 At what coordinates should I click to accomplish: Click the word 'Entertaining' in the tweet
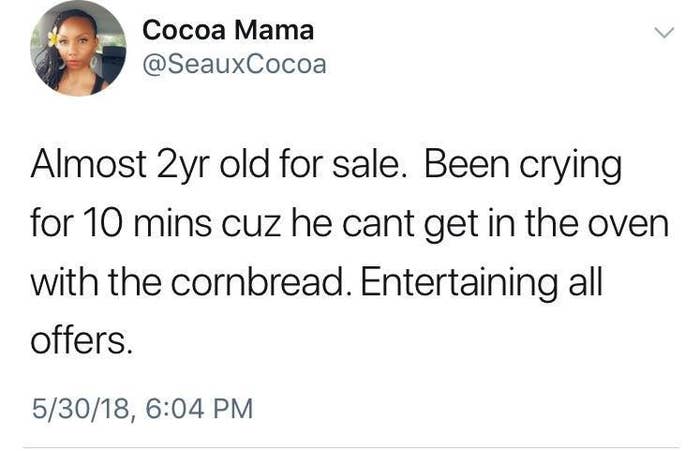(459, 285)
